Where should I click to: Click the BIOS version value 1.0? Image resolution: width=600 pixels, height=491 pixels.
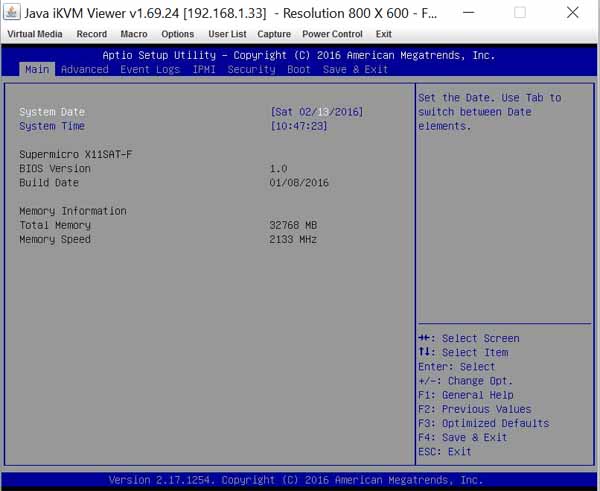278,168
